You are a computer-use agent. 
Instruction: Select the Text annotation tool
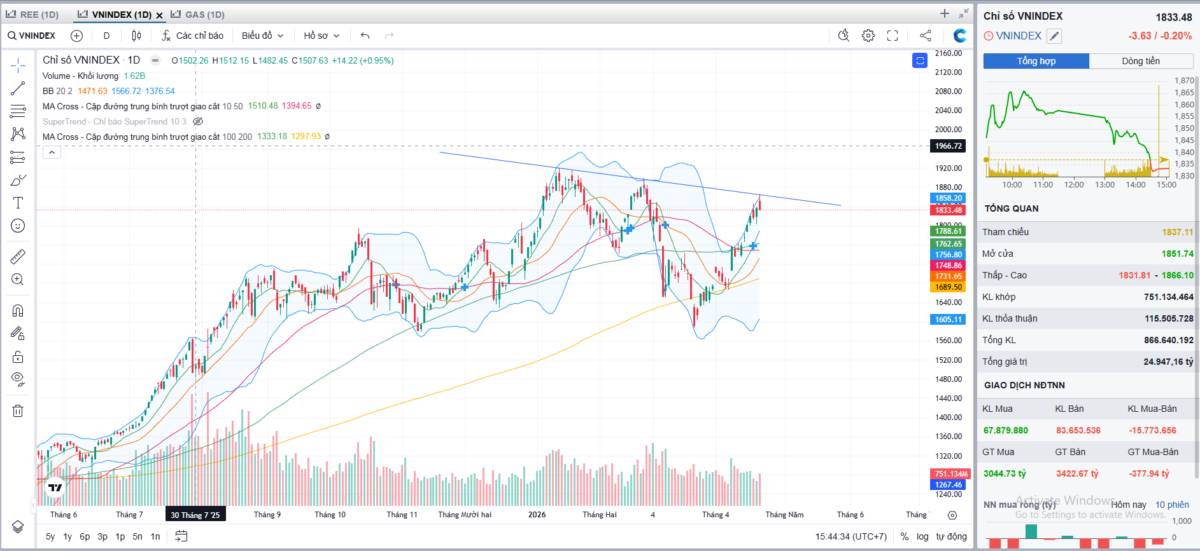click(17, 203)
